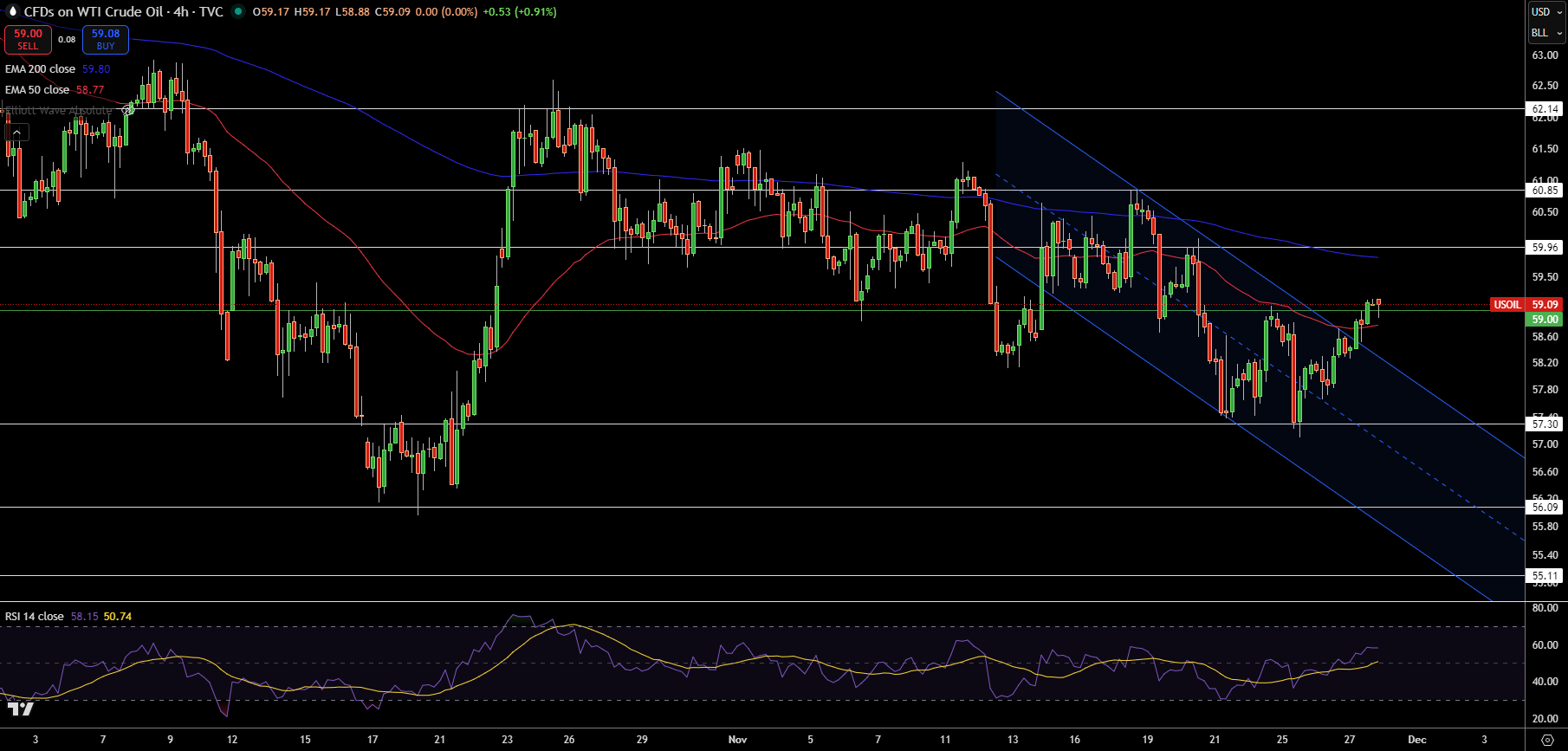Click the RSI value 58.15
The image size is (1568, 751).
coord(85,617)
